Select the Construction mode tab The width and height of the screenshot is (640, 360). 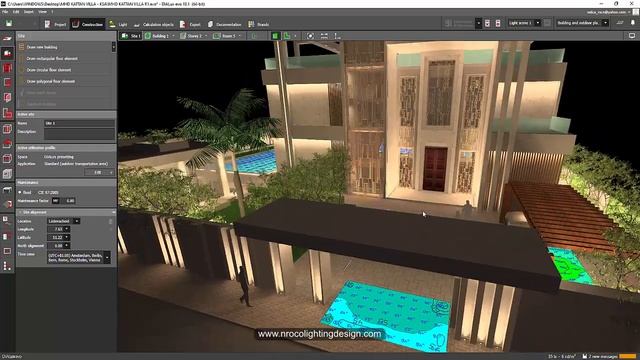[87, 24]
